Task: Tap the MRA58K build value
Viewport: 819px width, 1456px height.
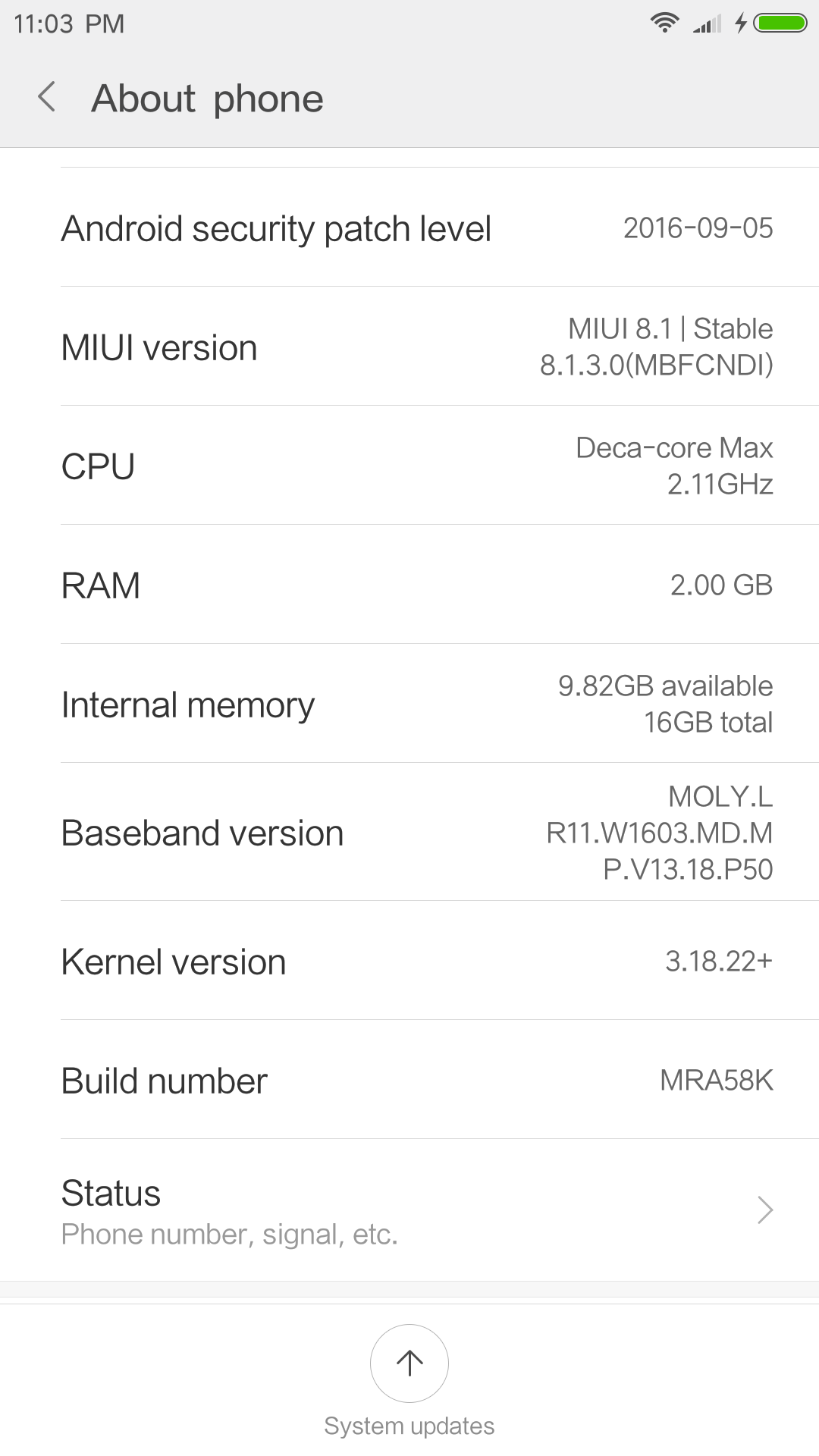Action: [716, 1080]
